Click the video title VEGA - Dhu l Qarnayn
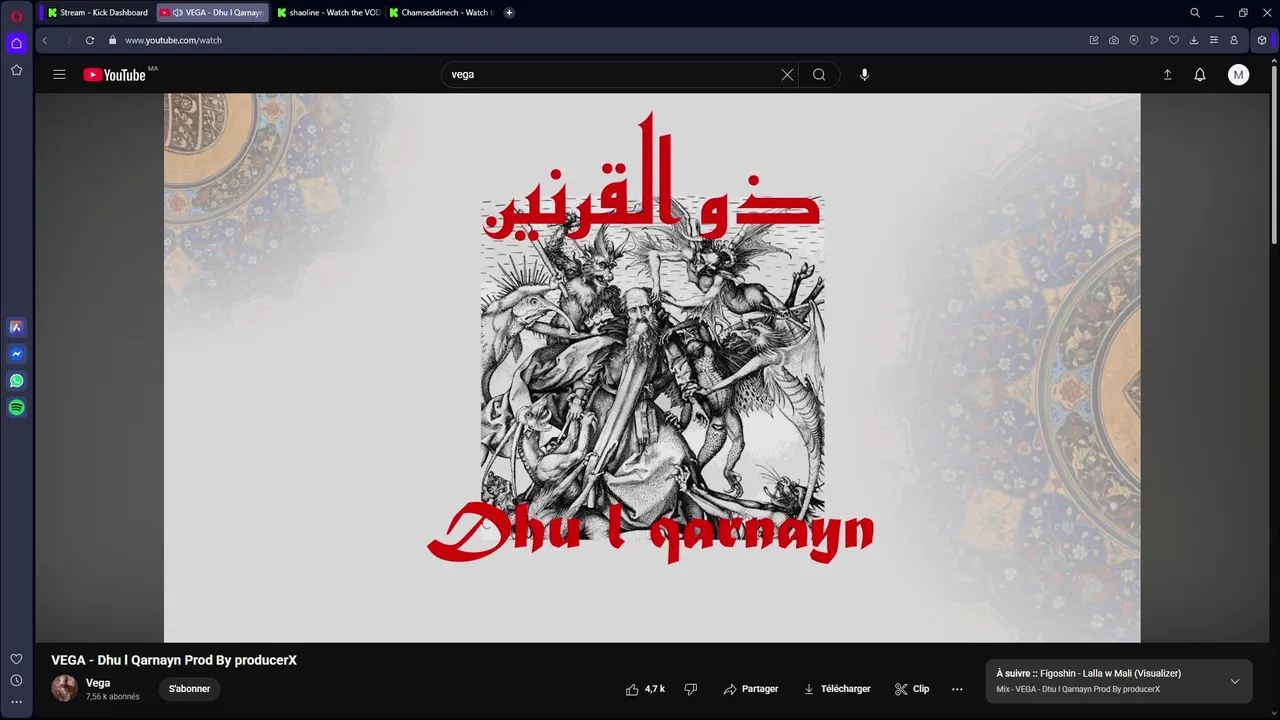The image size is (1280, 720). pyautogui.click(x=174, y=660)
